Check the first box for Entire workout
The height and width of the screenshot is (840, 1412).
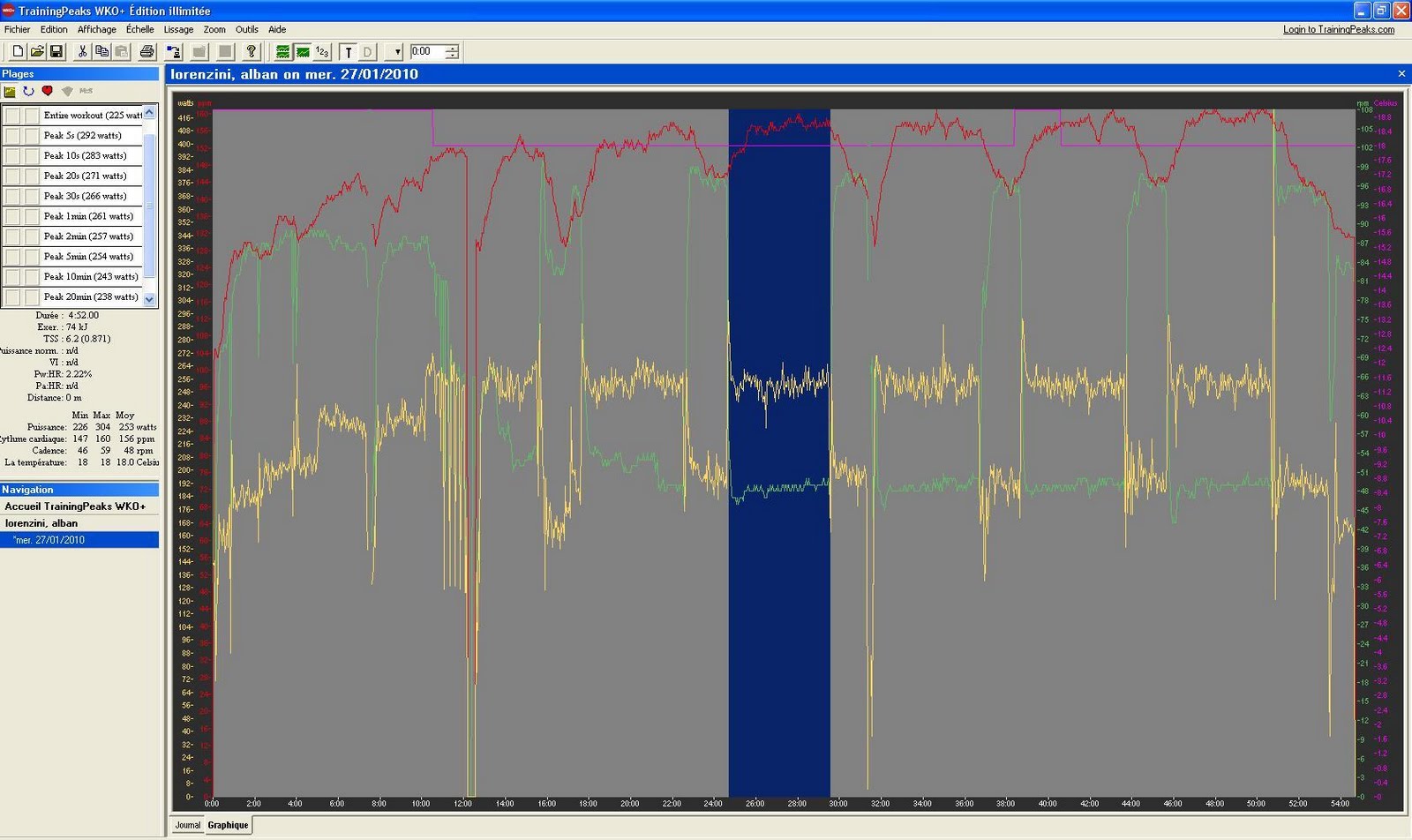click(x=12, y=116)
